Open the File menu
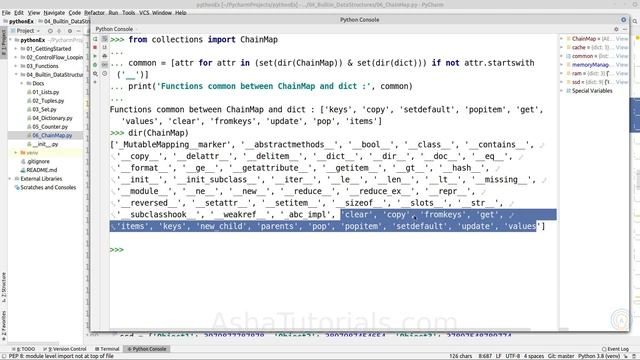Image resolution: width=640 pixels, height=360 pixels. pos(6,13)
